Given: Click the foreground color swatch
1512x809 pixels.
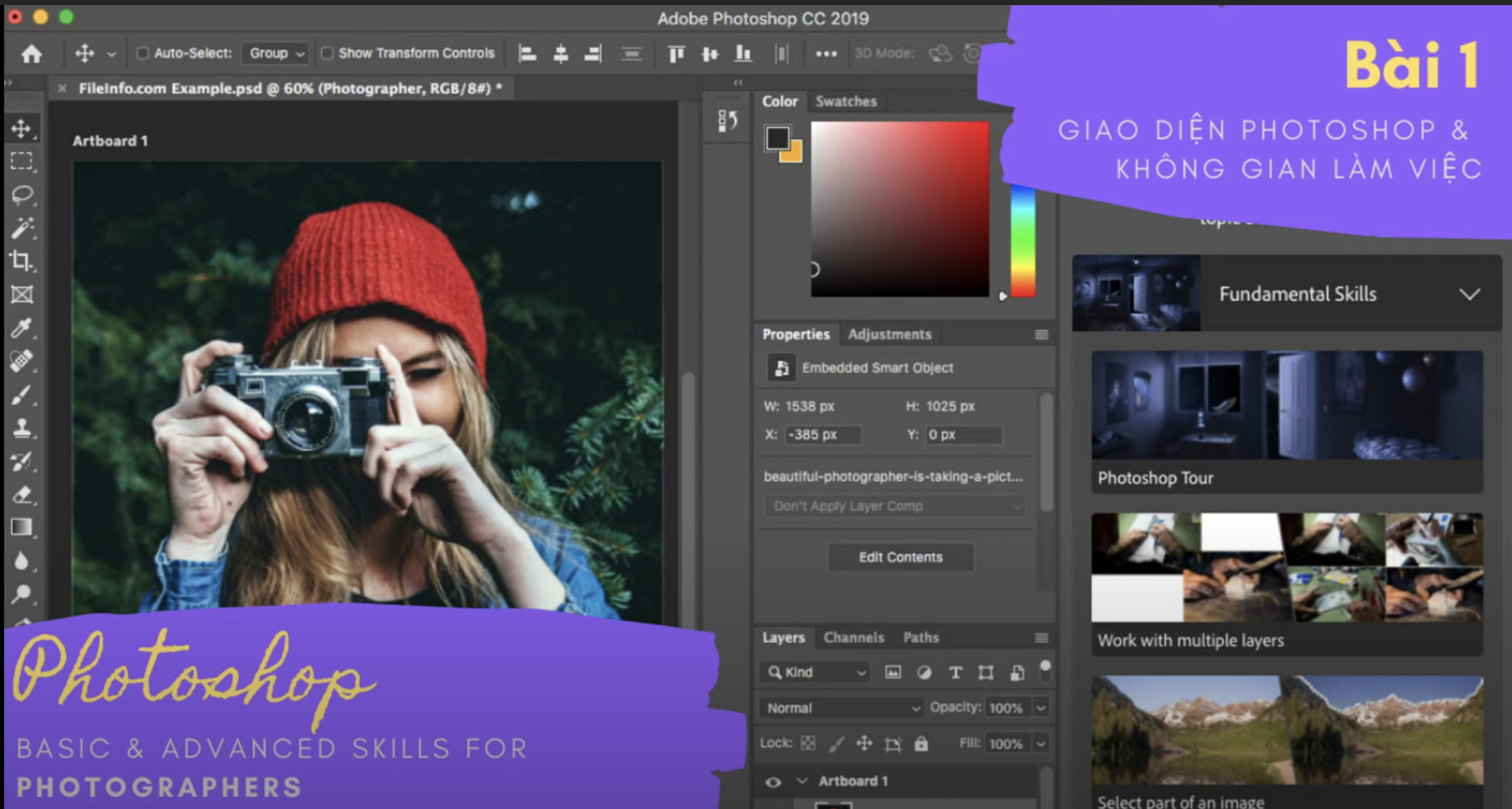Looking at the screenshot, I should point(777,138).
